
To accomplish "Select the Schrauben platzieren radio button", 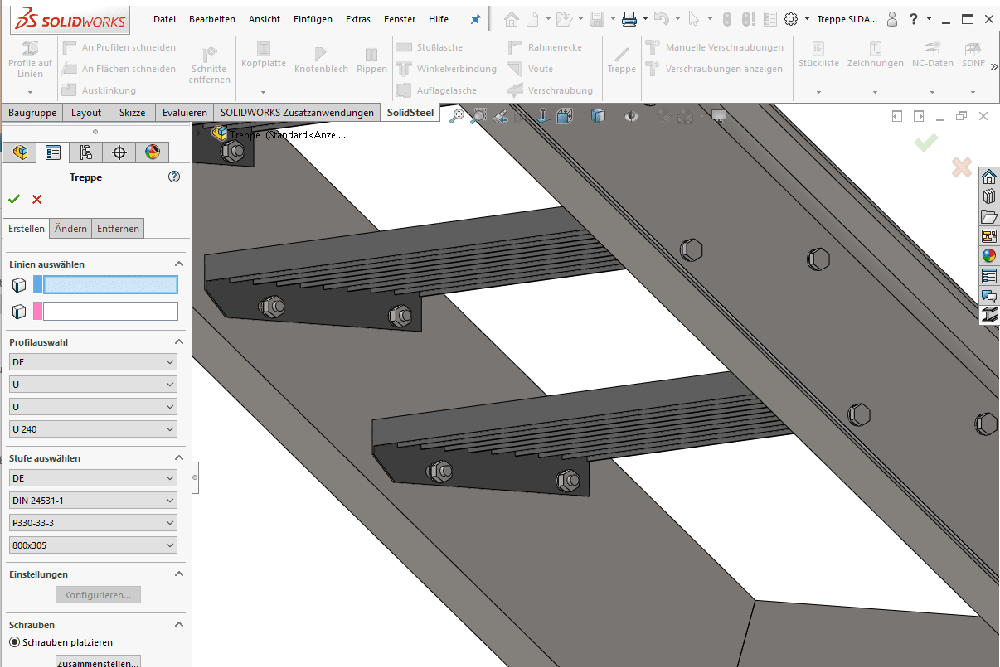I will 14,642.
